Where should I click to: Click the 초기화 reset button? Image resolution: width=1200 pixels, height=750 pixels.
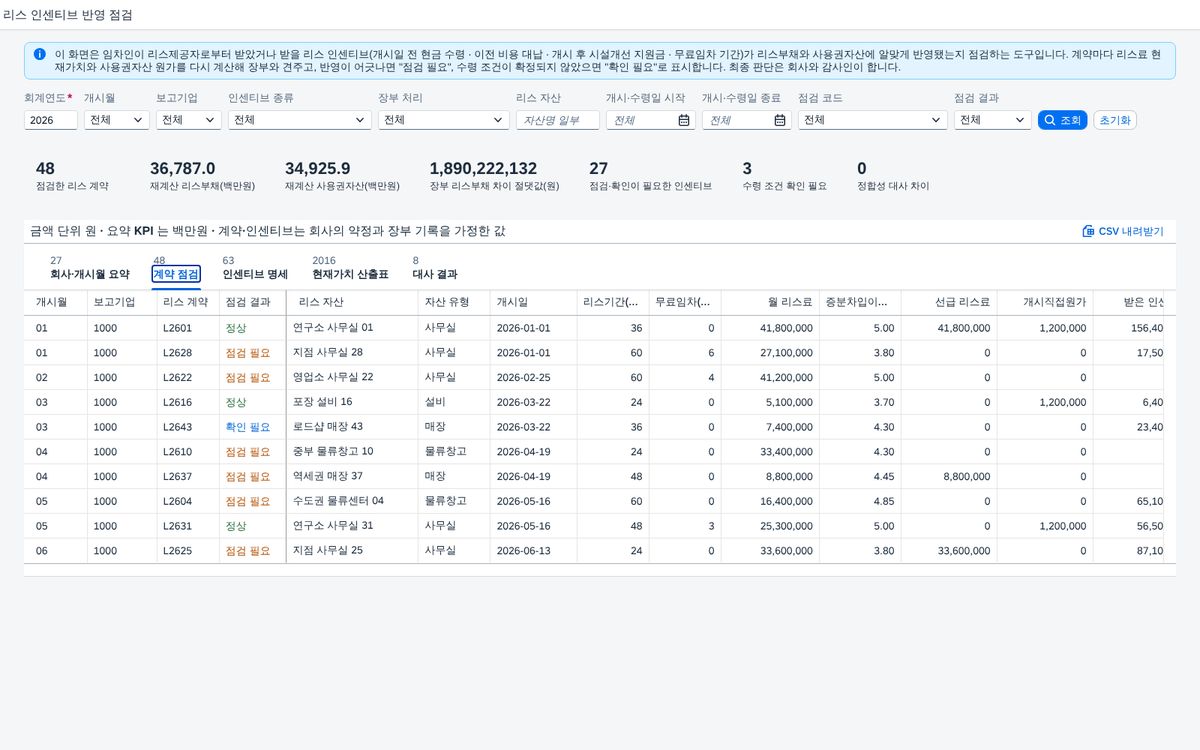point(1115,120)
